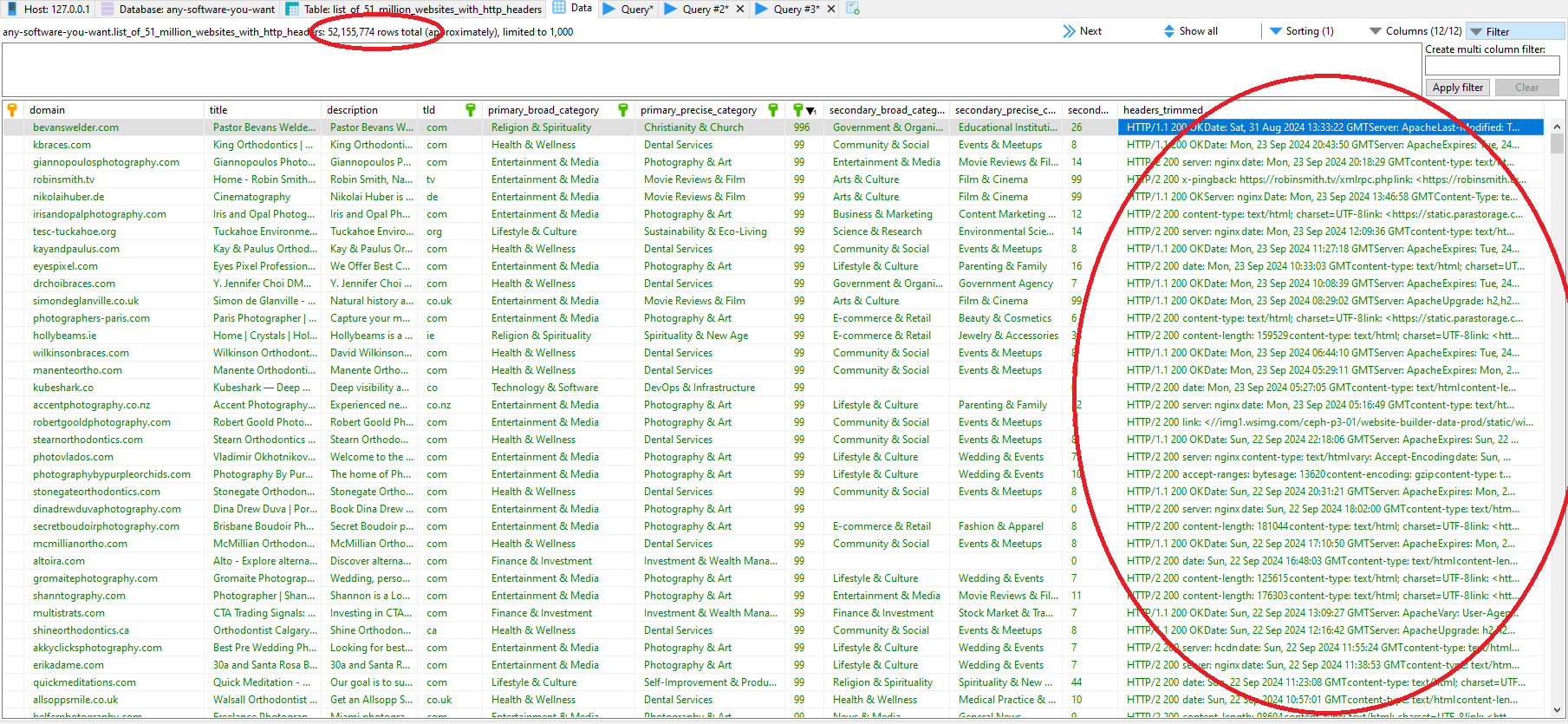Add a new query tab icon
Image resolution: width=1568 pixels, height=724 pixels.
click(x=853, y=9)
